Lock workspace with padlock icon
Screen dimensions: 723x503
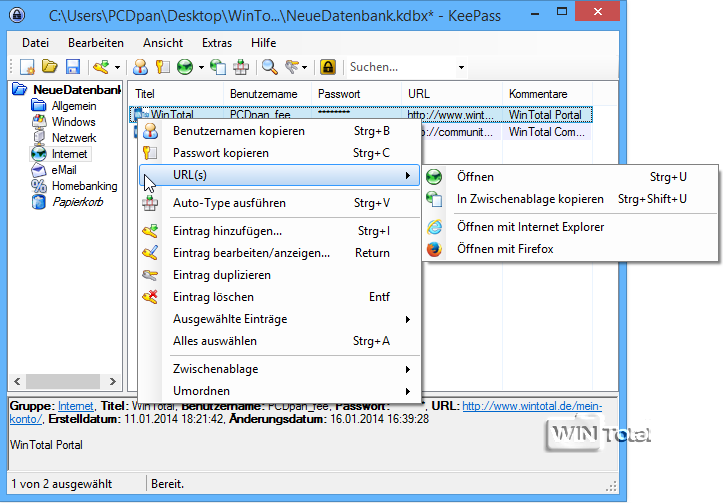point(328,67)
